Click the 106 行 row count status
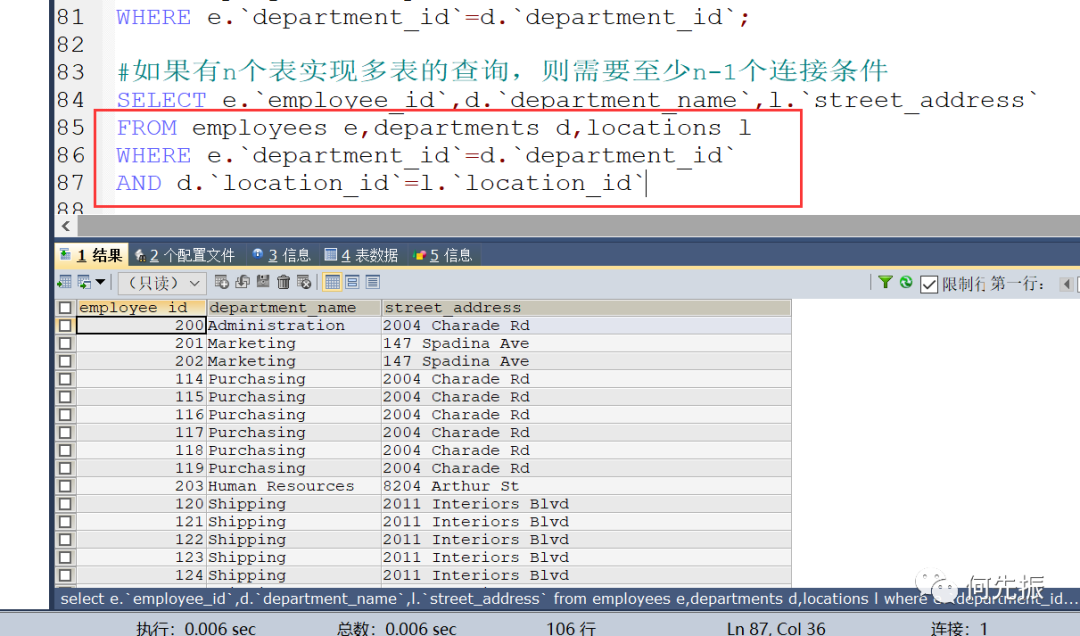The height and width of the screenshot is (636, 1080). pos(571,628)
